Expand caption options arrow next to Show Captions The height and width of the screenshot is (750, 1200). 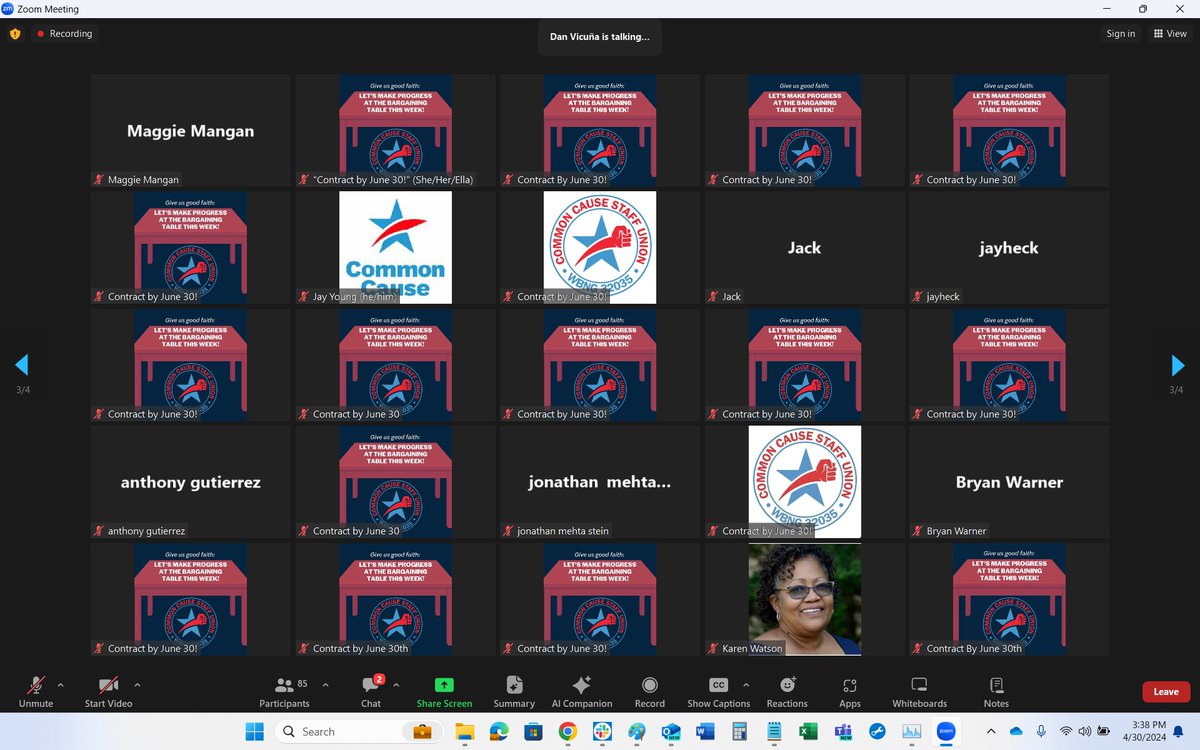click(x=745, y=685)
